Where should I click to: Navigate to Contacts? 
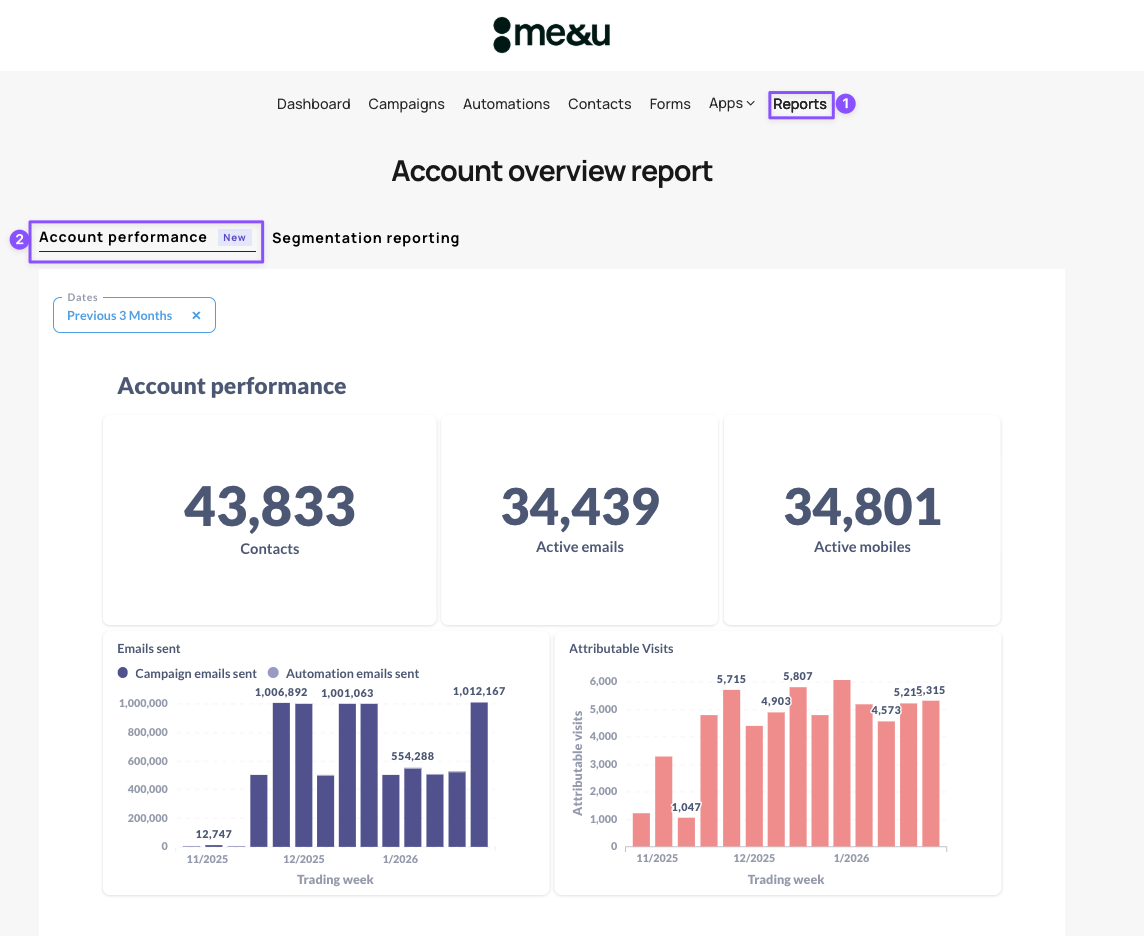(599, 104)
